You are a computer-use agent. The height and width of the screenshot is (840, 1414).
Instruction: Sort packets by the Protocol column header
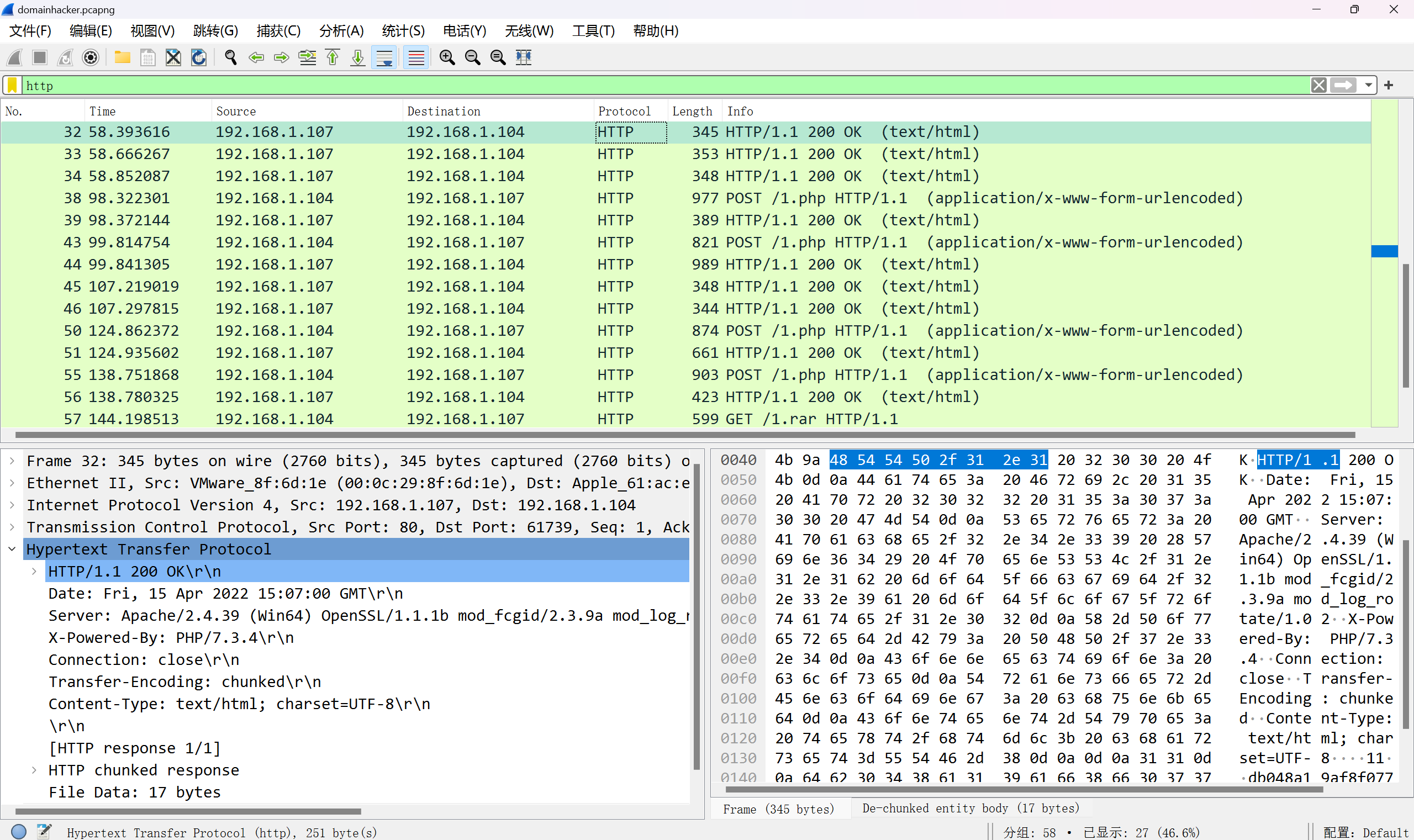[x=631, y=111]
